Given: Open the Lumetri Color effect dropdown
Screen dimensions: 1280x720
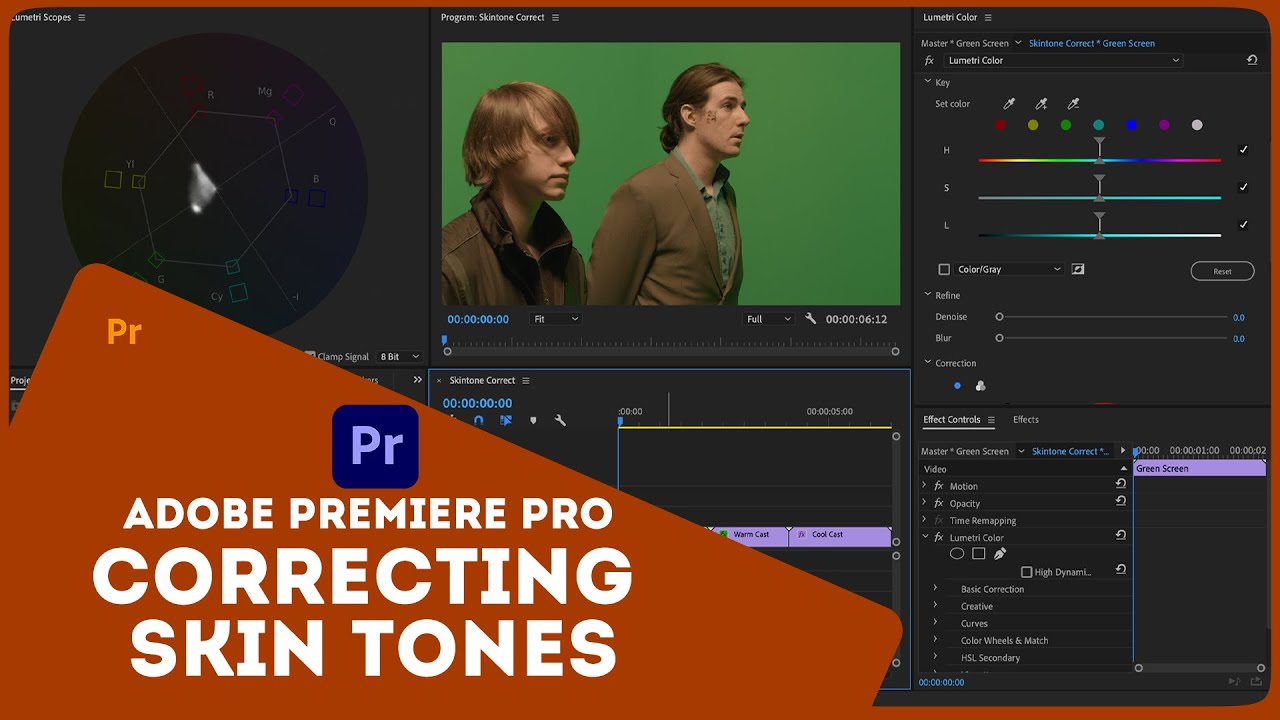Looking at the screenshot, I should pyautogui.click(x=1062, y=60).
